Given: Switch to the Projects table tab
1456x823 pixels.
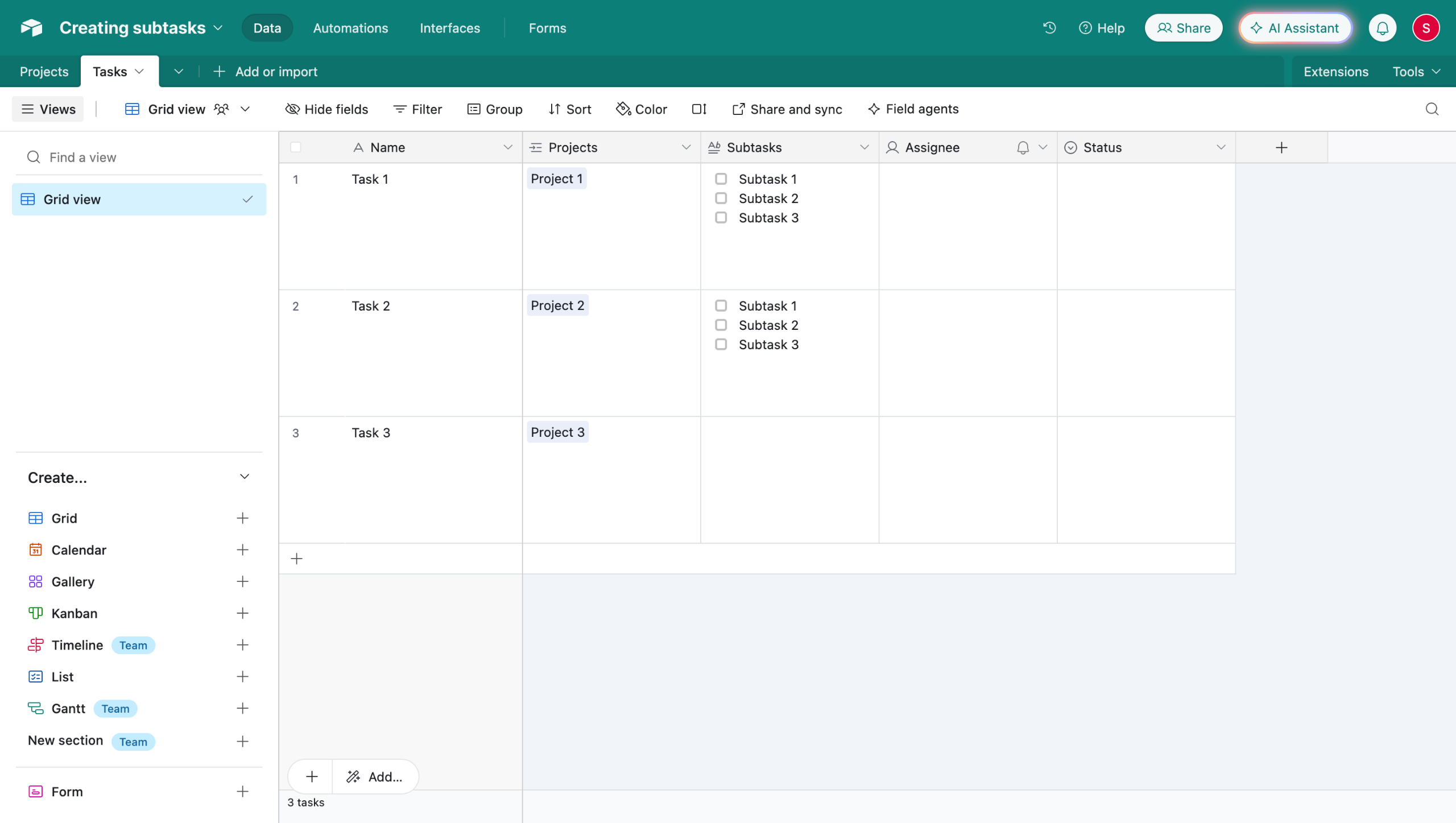Looking at the screenshot, I should (44, 72).
